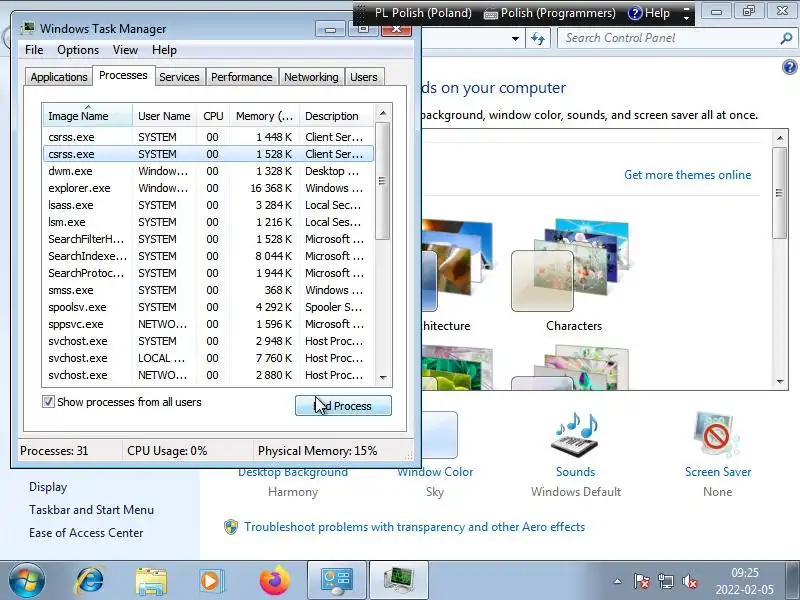Select the smss.exe process row
800x600 pixels.
click(209, 290)
